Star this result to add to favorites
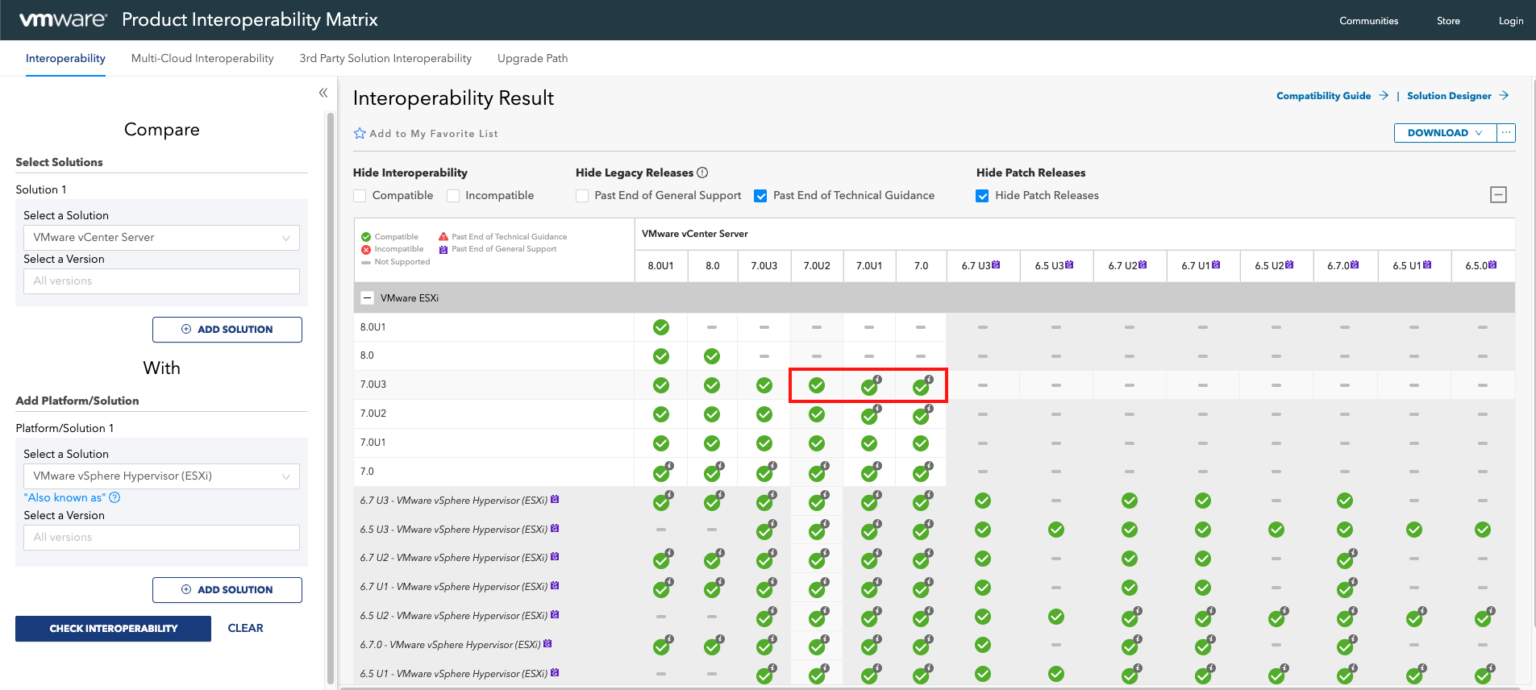The height and width of the screenshot is (690, 1536). (x=359, y=132)
